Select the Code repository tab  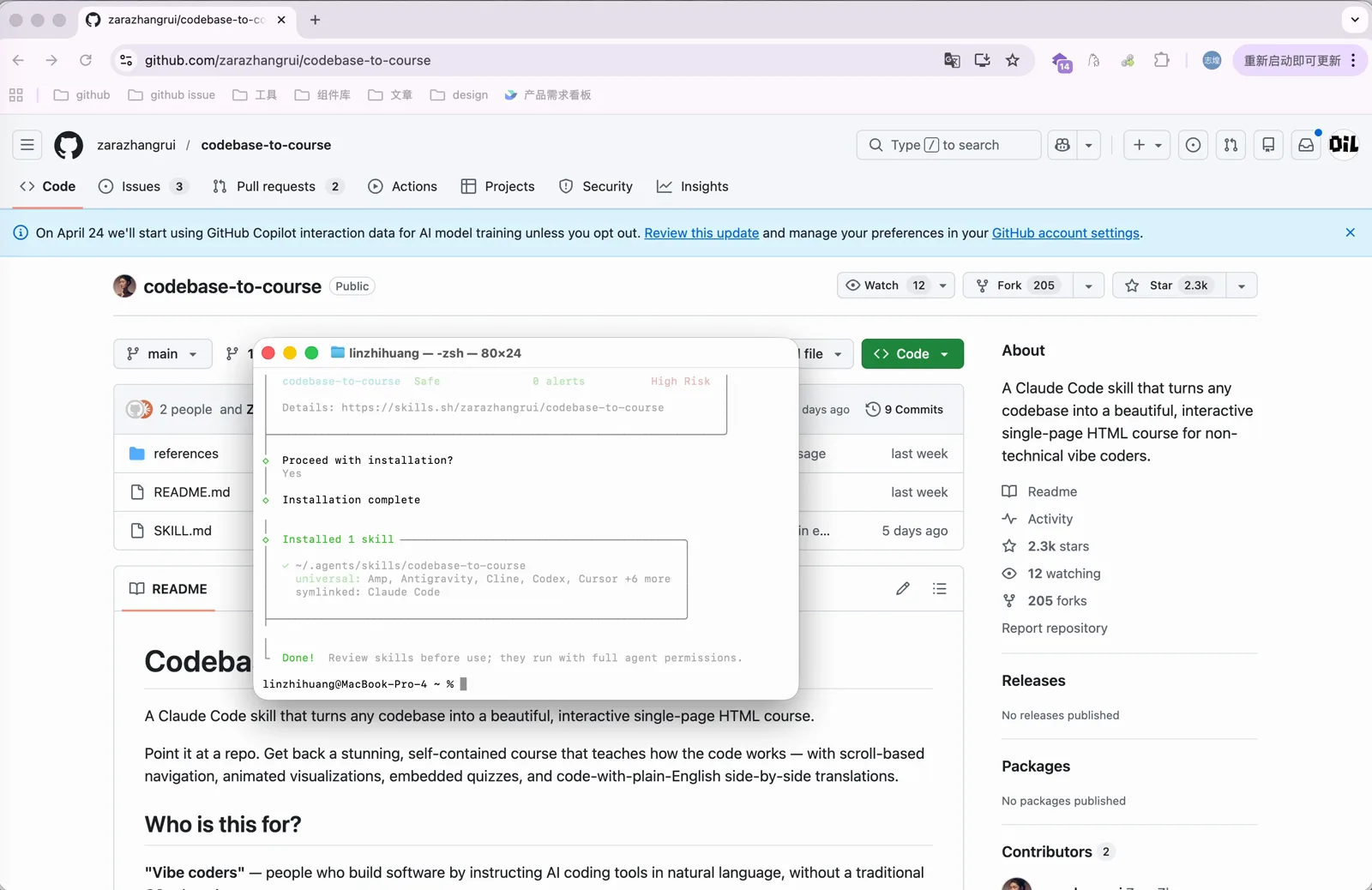48,186
